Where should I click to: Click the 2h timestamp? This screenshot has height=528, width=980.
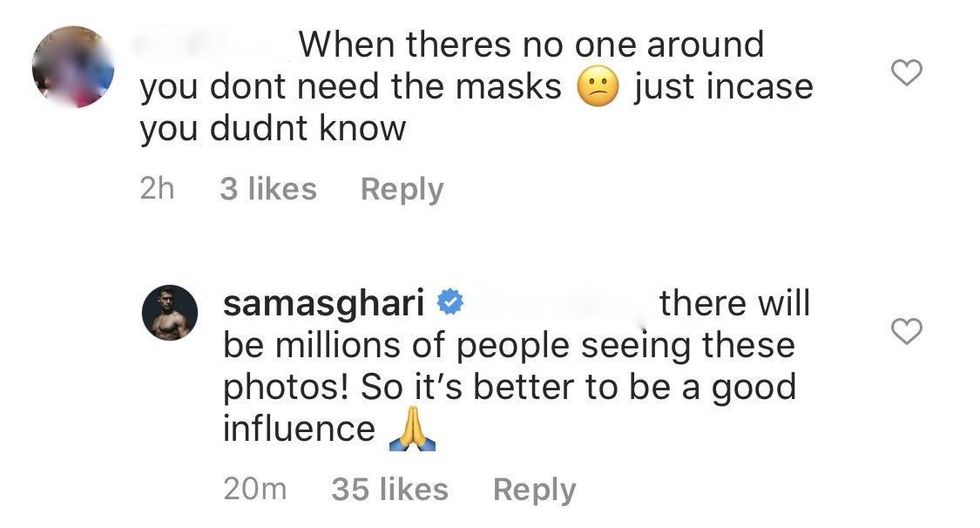point(158,189)
